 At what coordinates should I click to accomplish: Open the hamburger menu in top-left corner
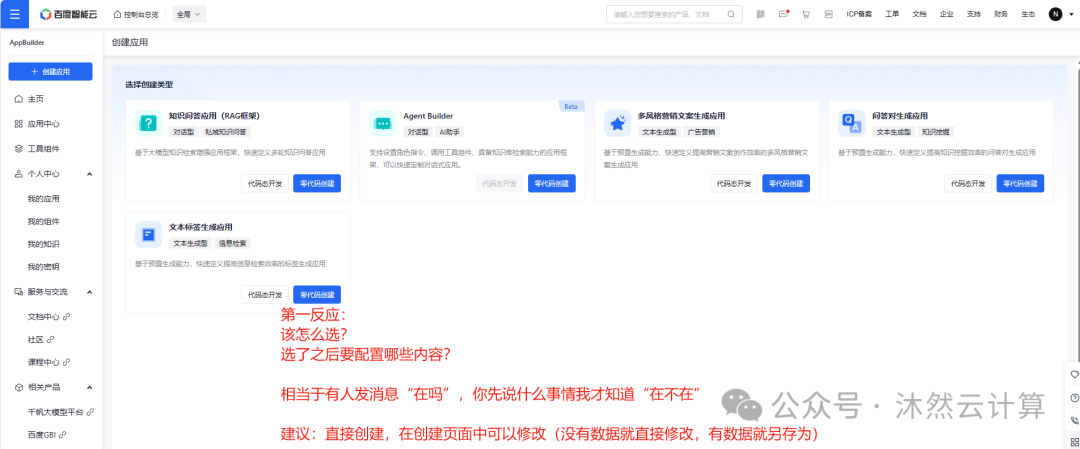pos(14,14)
